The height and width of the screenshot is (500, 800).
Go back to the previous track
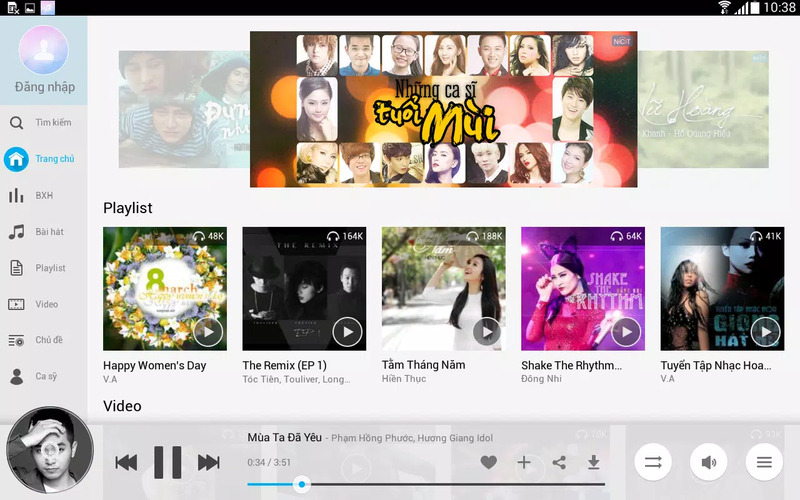pos(126,463)
